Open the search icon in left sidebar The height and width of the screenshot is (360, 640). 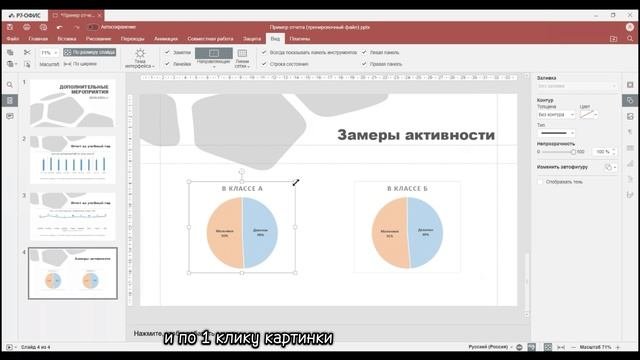(x=10, y=85)
